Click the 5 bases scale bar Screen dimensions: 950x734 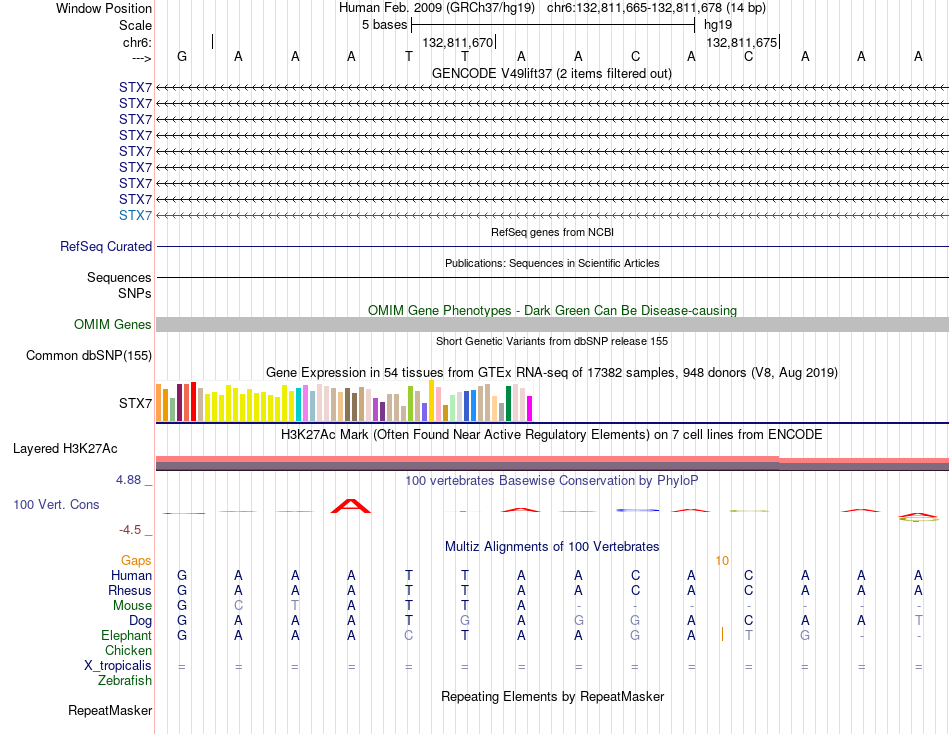point(553,25)
